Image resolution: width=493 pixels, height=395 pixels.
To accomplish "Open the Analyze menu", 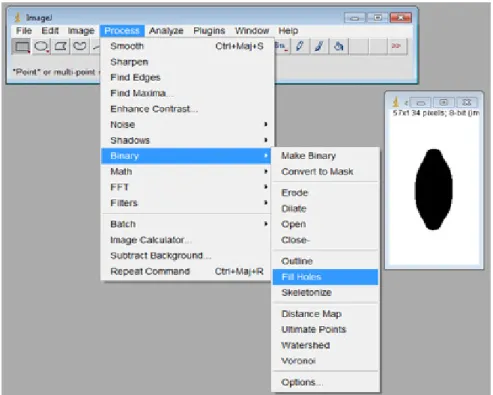I will click(x=166, y=31).
